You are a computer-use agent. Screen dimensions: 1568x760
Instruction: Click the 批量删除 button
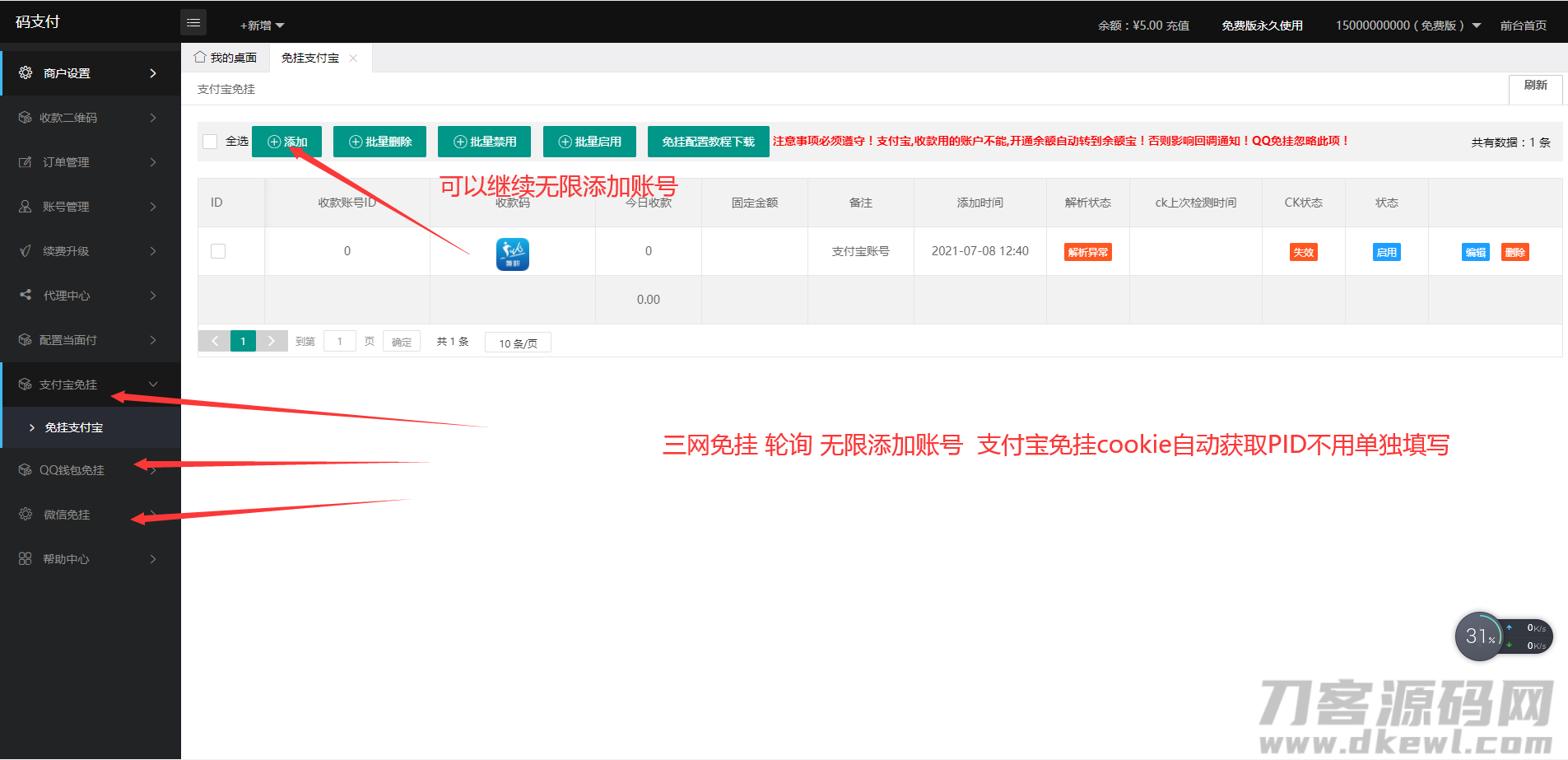tap(379, 142)
